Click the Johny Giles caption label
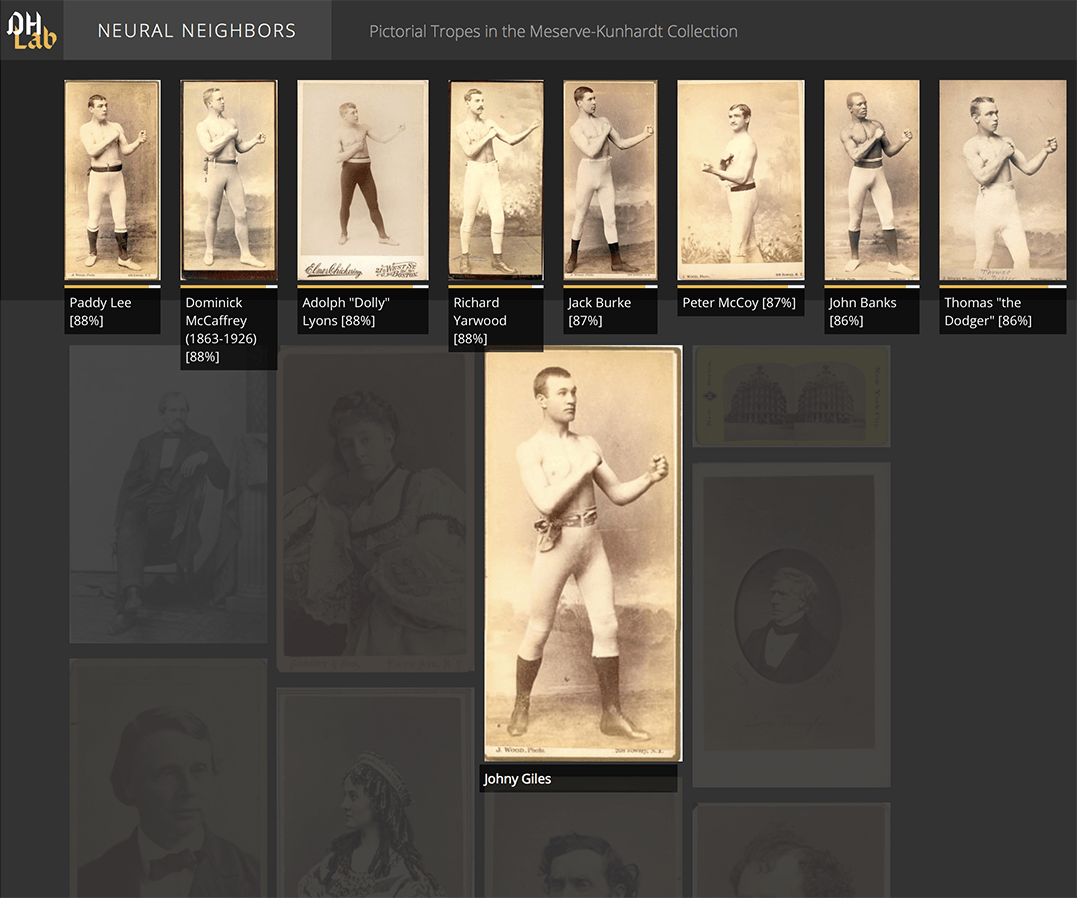The width and height of the screenshot is (1077, 898). click(518, 779)
